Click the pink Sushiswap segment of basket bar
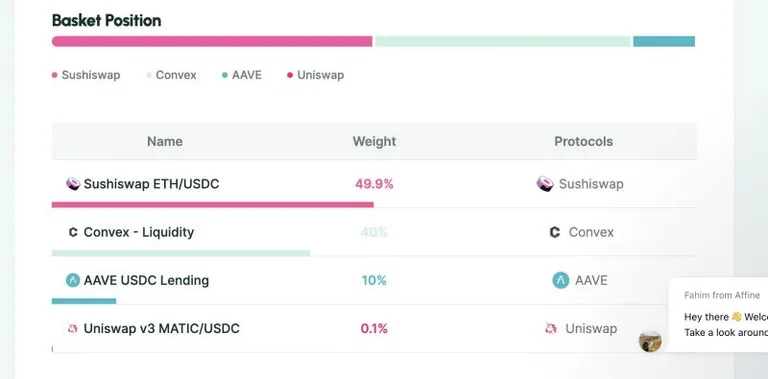The height and width of the screenshot is (379, 768). [212, 41]
